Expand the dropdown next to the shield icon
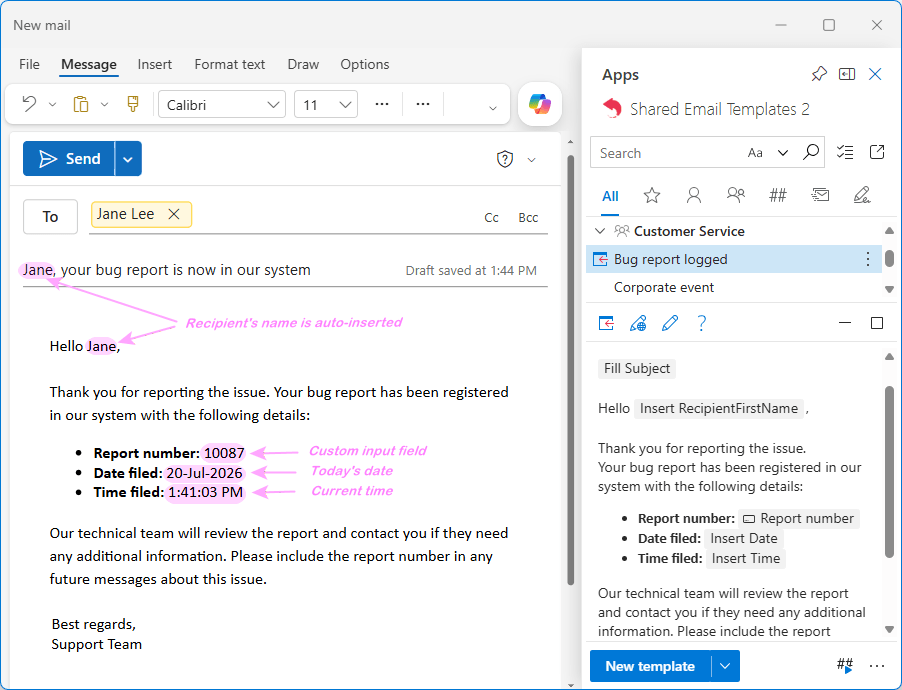The height and width of the screenshot is (690, 902). pyautogui.click(x=532, y=160)
